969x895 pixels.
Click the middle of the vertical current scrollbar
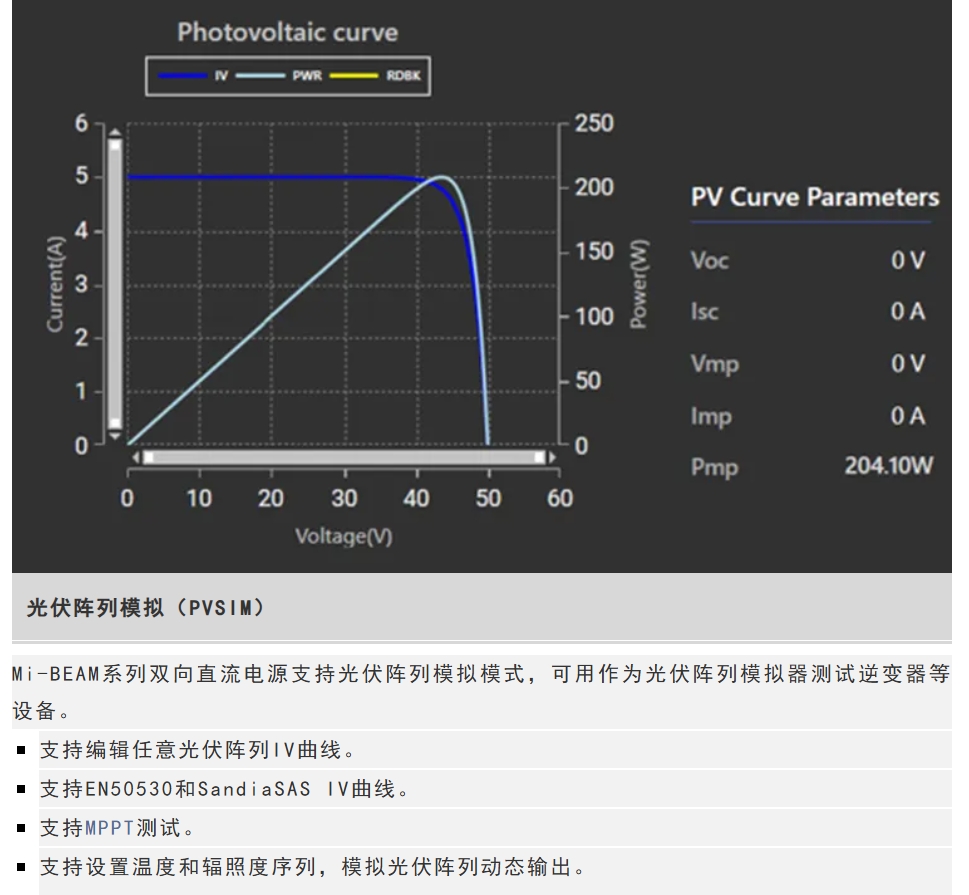coord(114,284)
